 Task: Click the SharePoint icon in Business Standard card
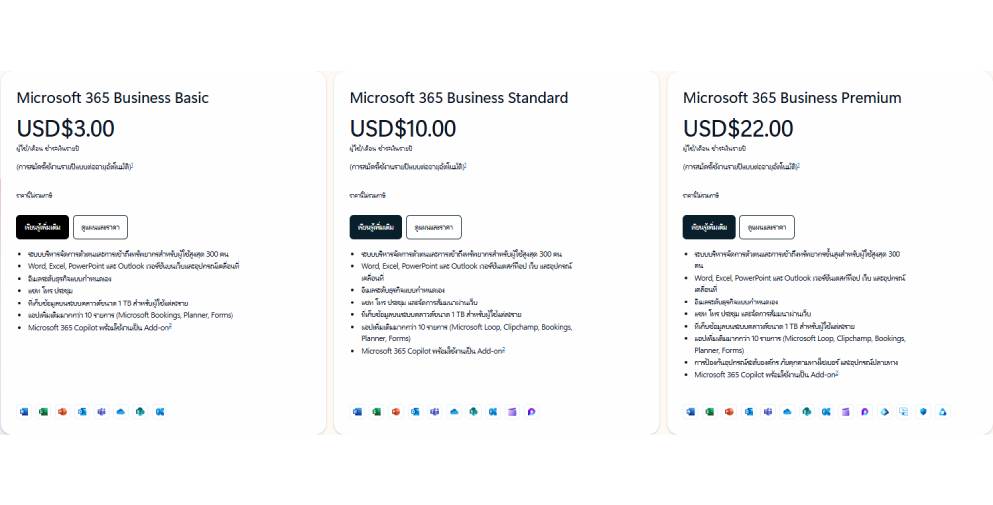click(x=473, y=412)
